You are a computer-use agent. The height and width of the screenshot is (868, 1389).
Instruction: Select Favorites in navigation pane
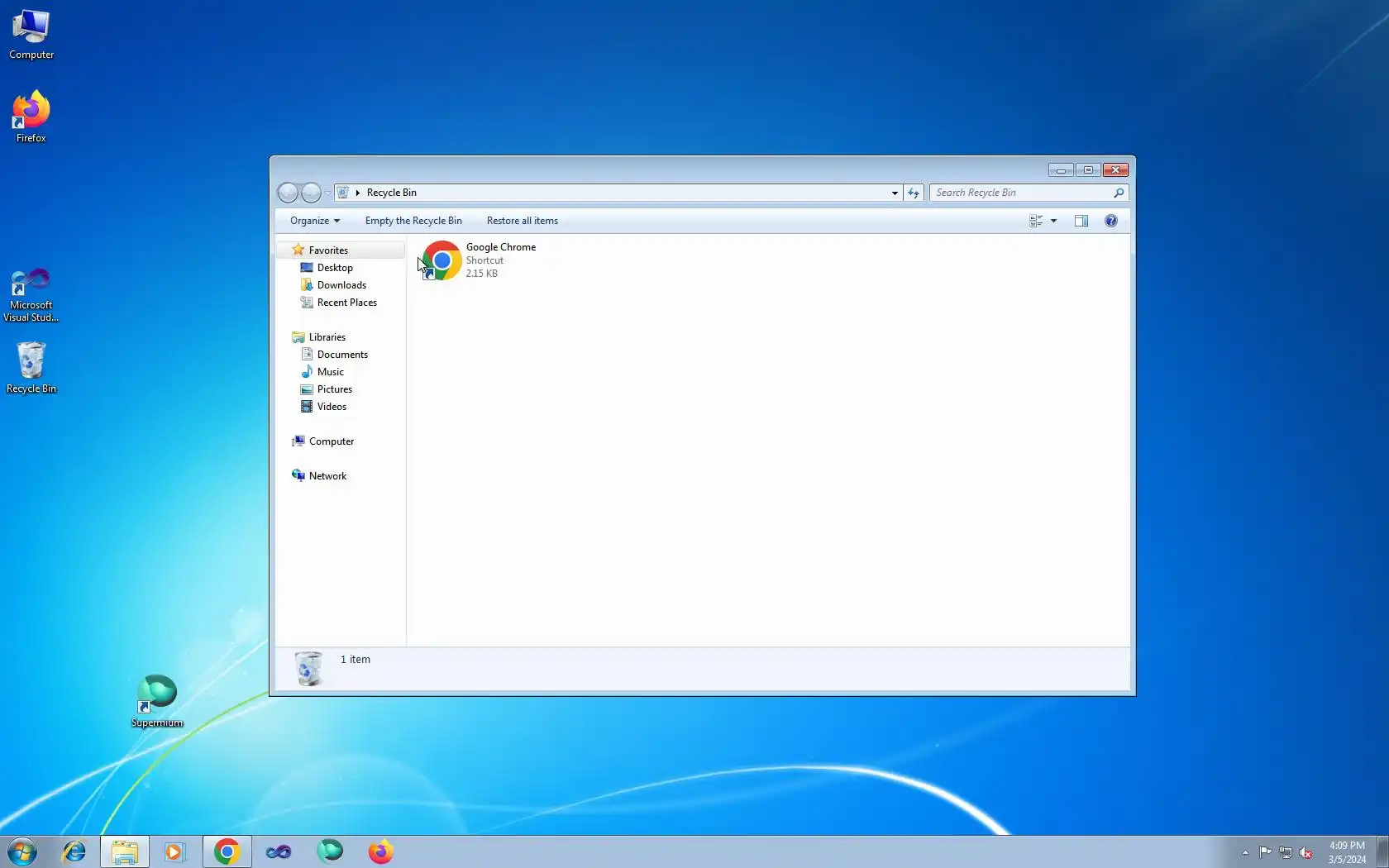328,250
